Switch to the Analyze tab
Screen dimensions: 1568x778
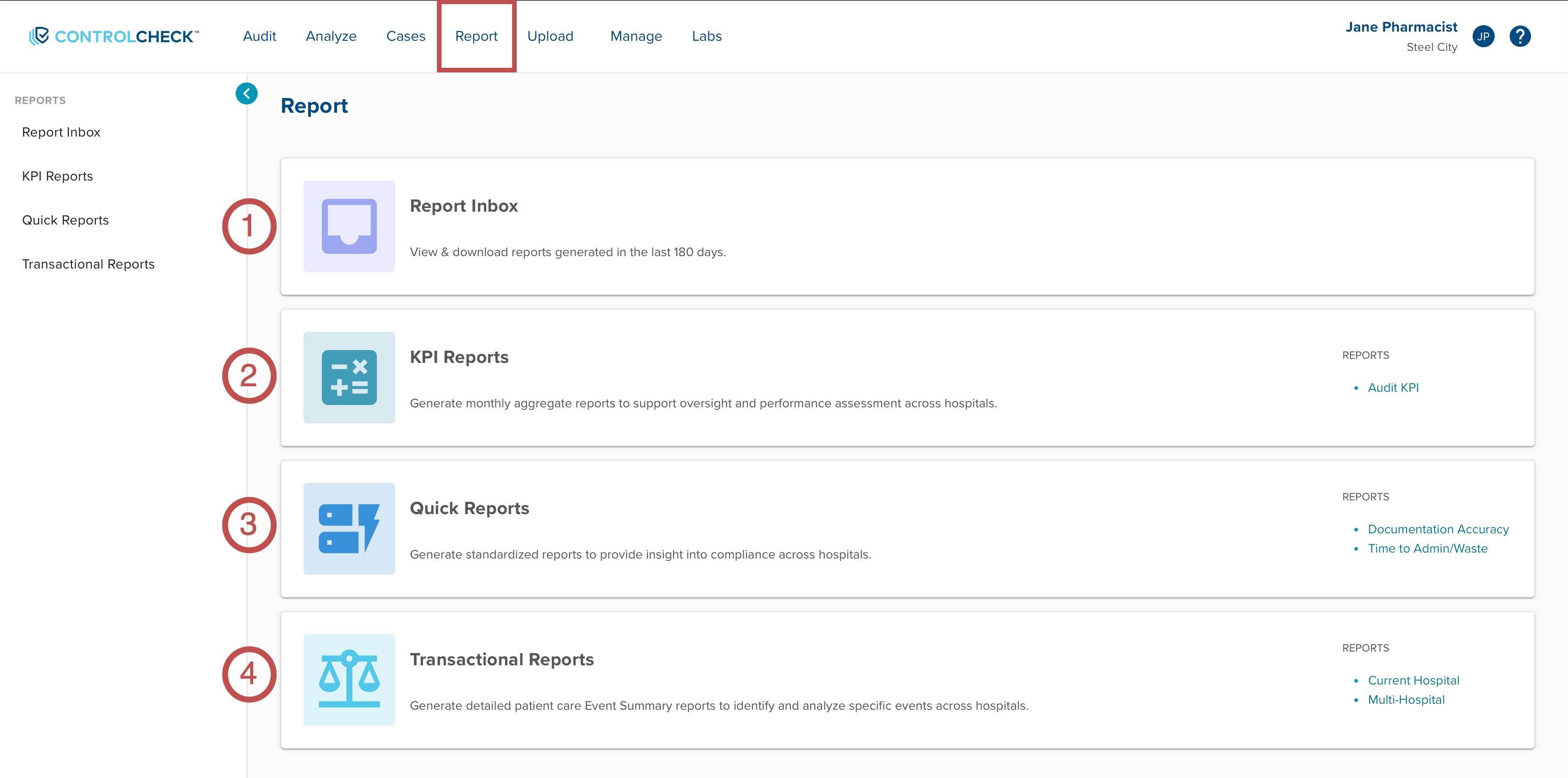tap(331, 37)
